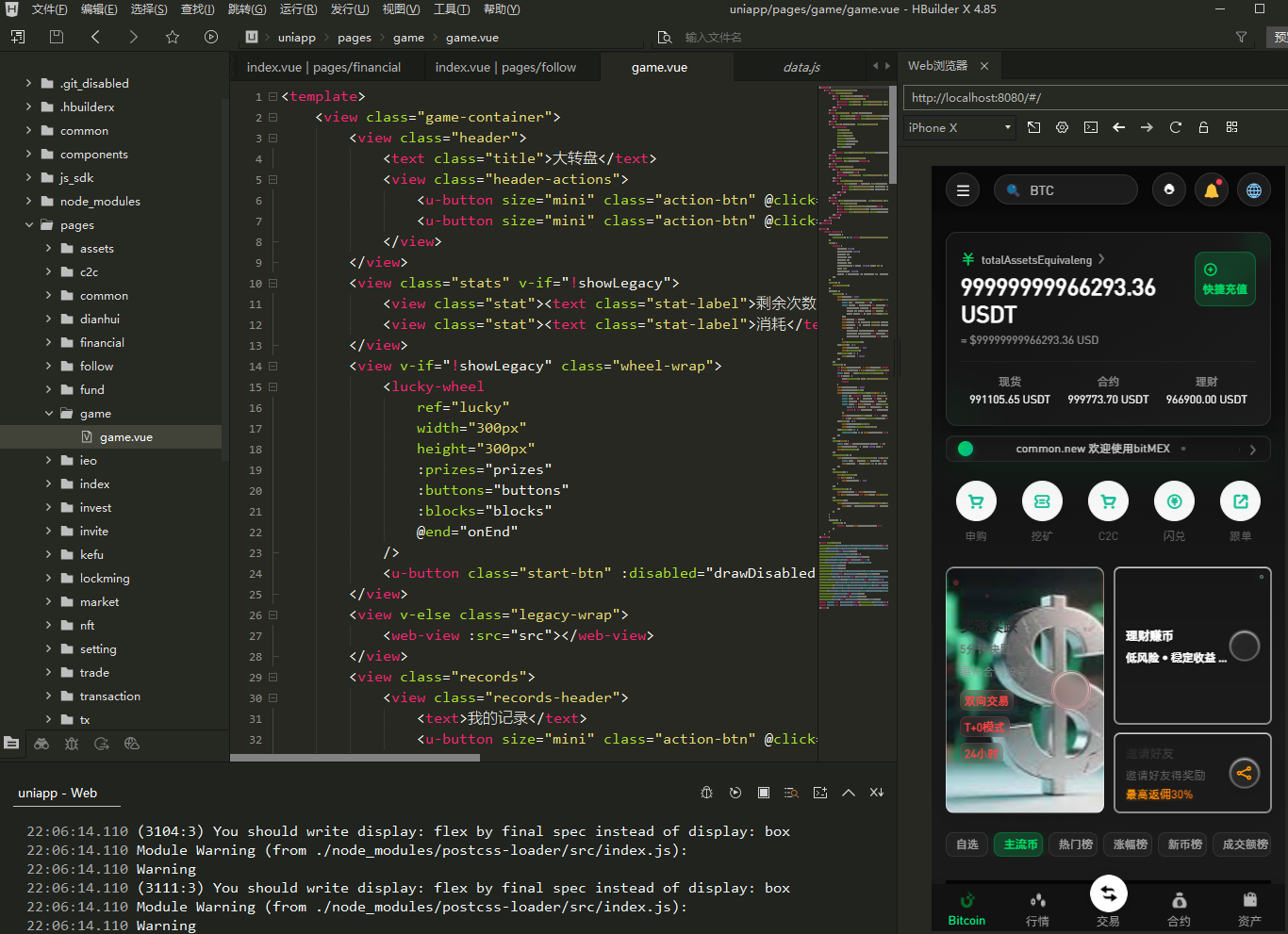Screen dimensions: 1288x934
Task: Switch to the data.js editor tab
Action: click(x=801, y=67)
